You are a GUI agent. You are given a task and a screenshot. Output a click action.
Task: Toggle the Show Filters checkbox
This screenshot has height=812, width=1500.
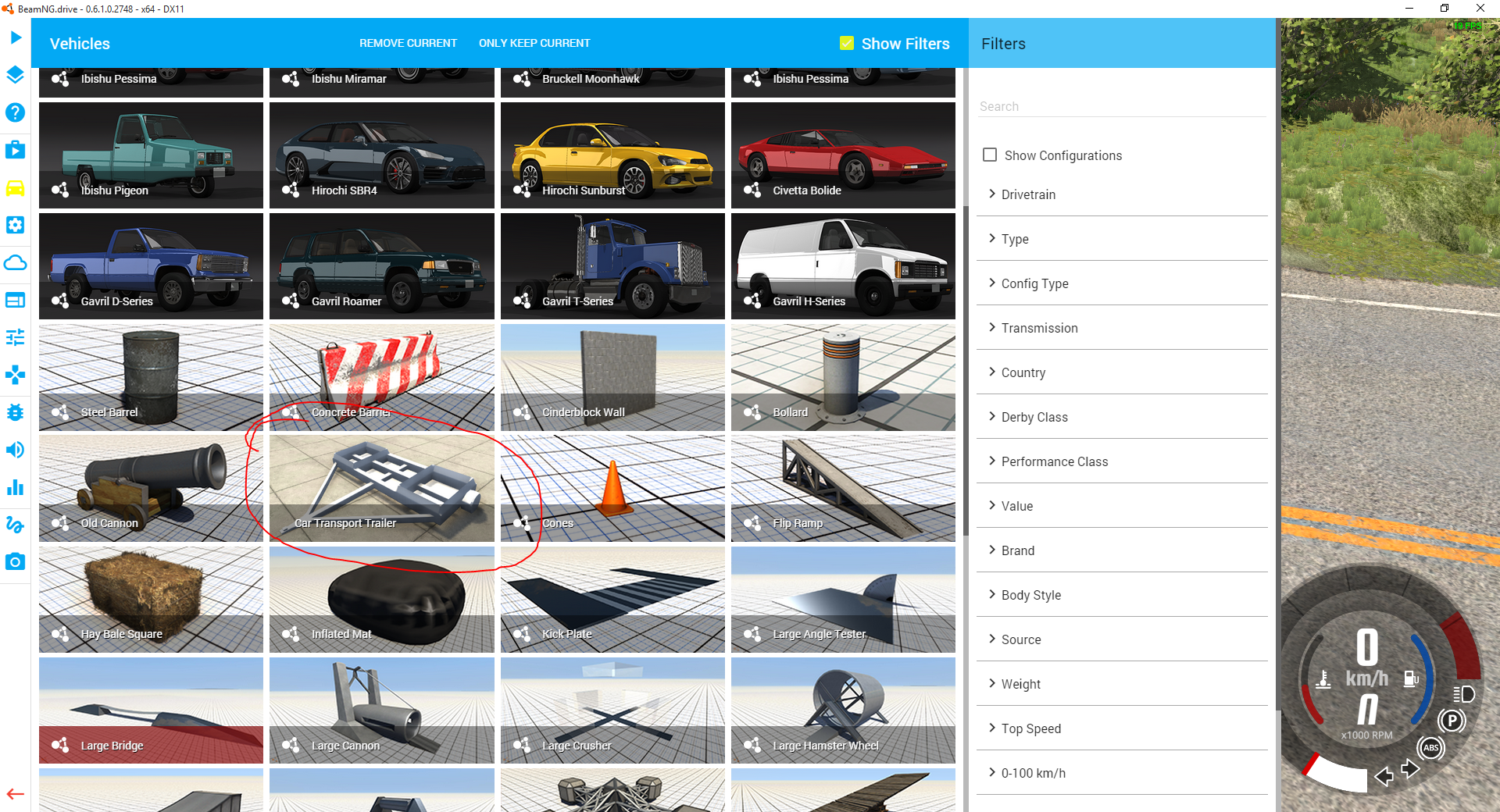[x=847, y=43]
